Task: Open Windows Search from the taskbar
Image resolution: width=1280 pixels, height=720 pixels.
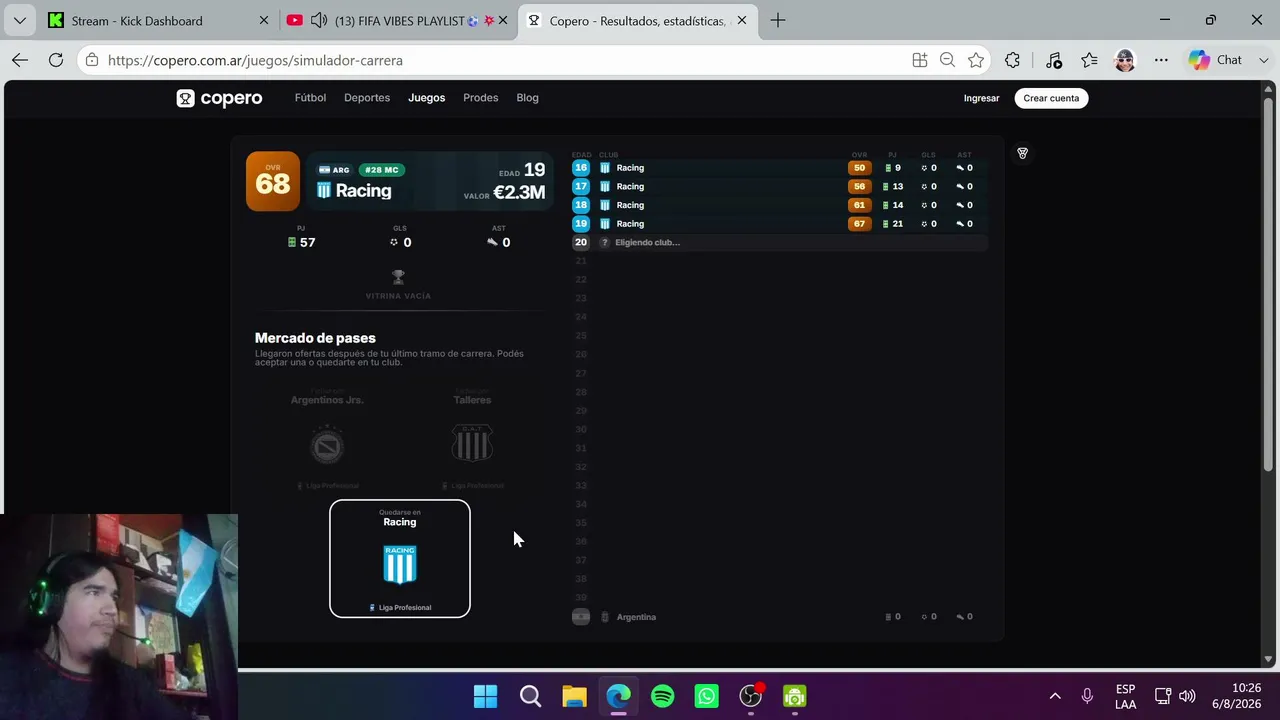Action: pyautogui.click(x=530, y=696)
